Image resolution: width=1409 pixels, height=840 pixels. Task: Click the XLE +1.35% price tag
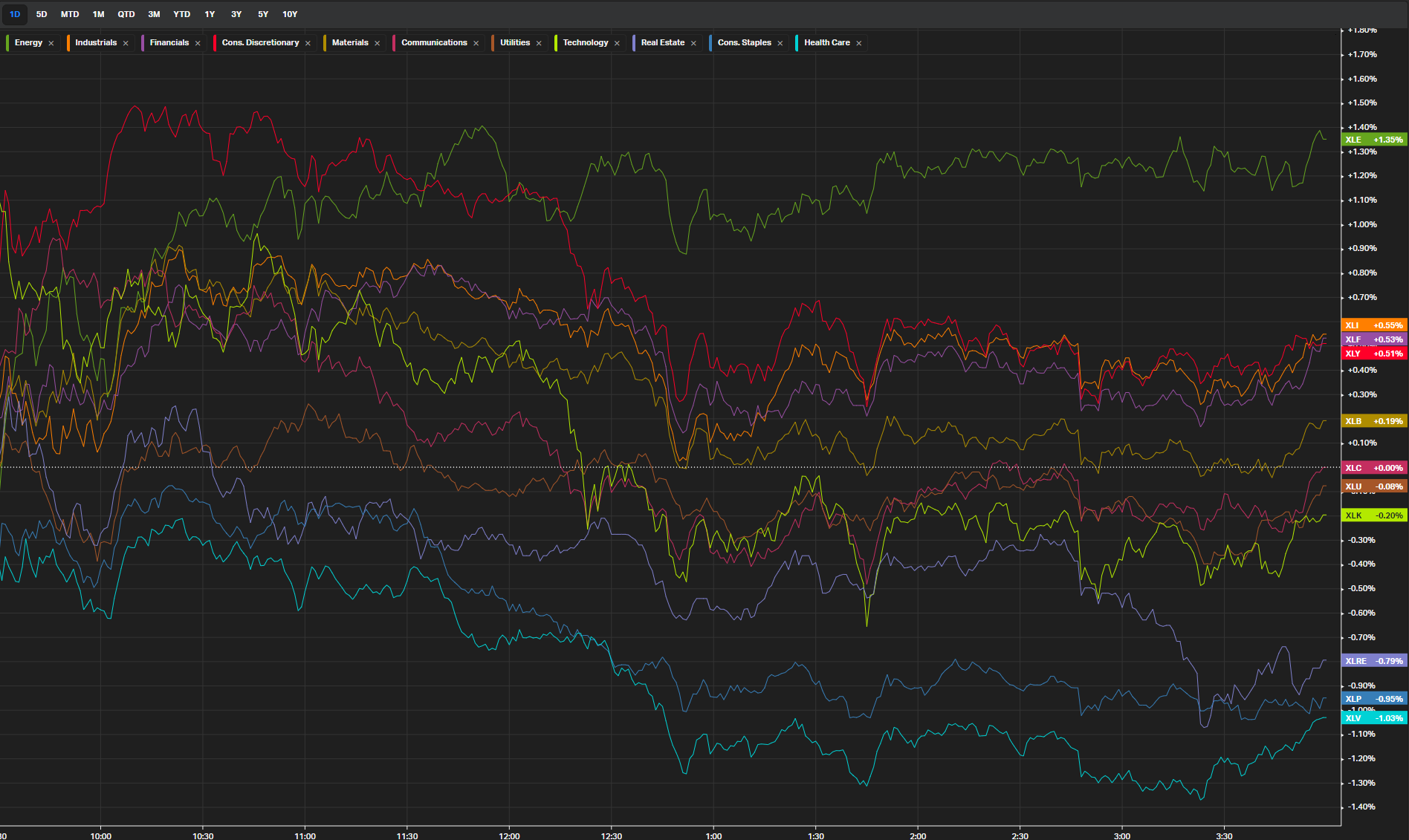[x=1373, y=140]
